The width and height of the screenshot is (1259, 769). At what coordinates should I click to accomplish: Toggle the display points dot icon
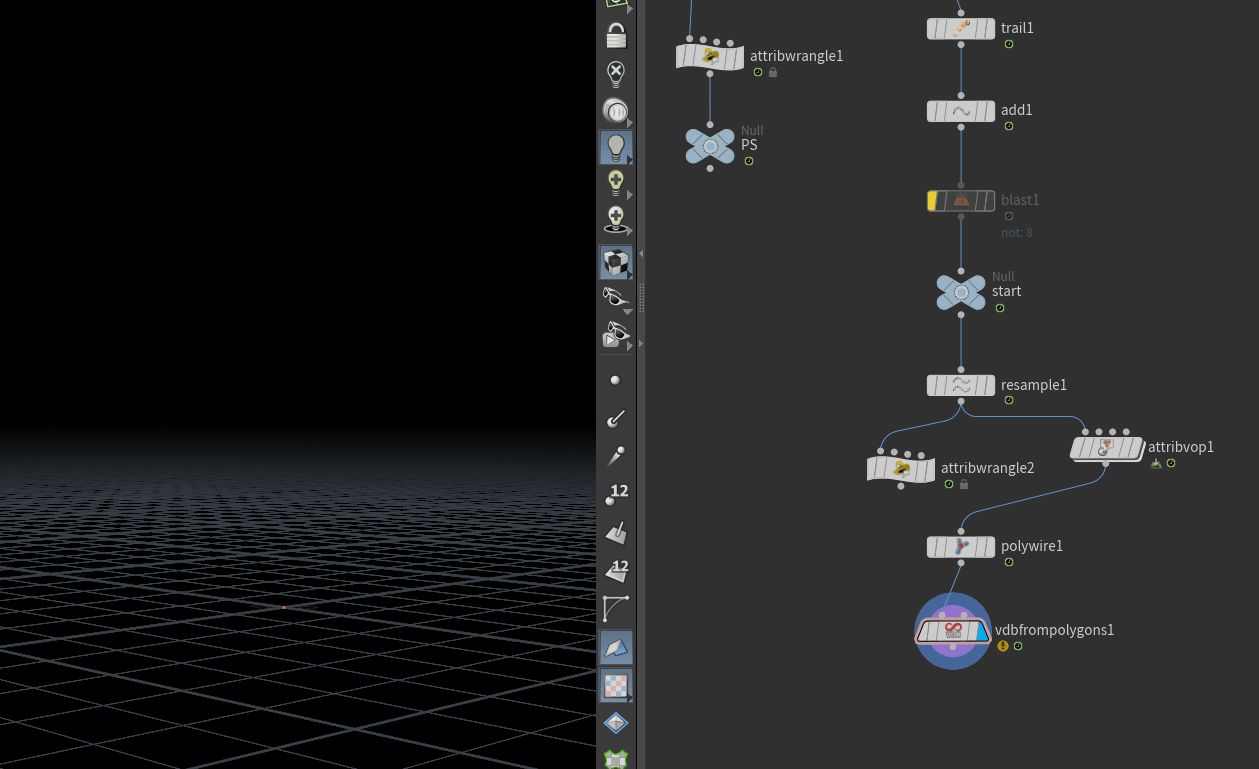[615, 380]
